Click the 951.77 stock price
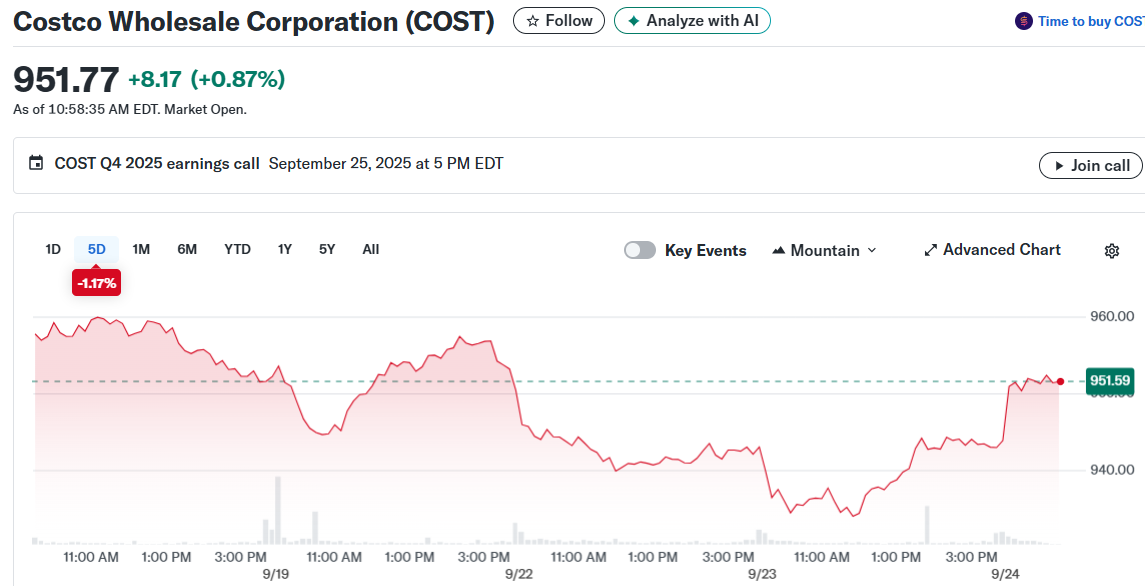 click(x=66, y=80)
